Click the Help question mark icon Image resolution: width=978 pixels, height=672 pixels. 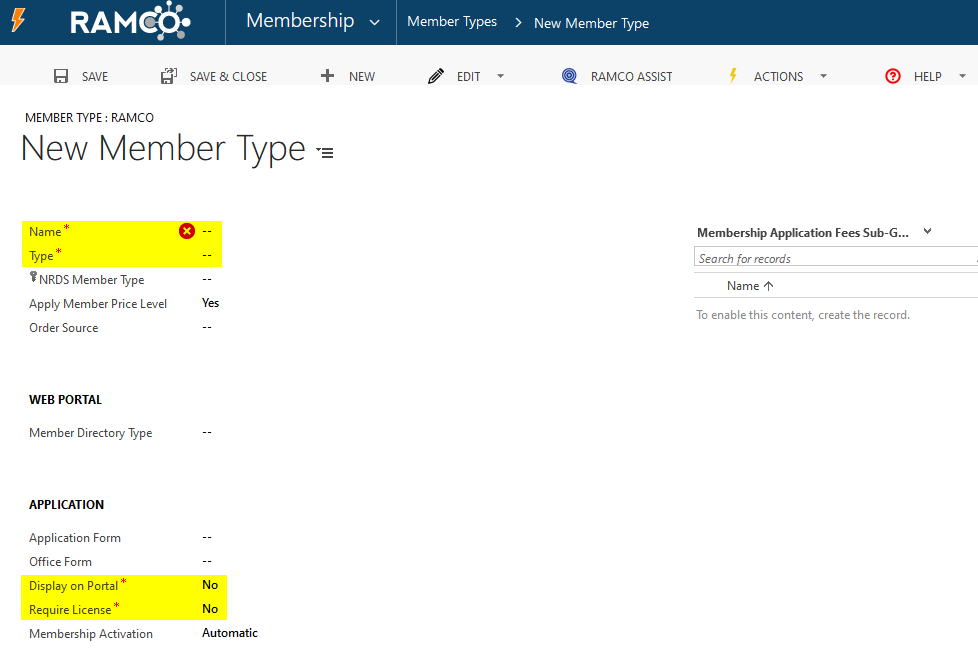point(893,76)
